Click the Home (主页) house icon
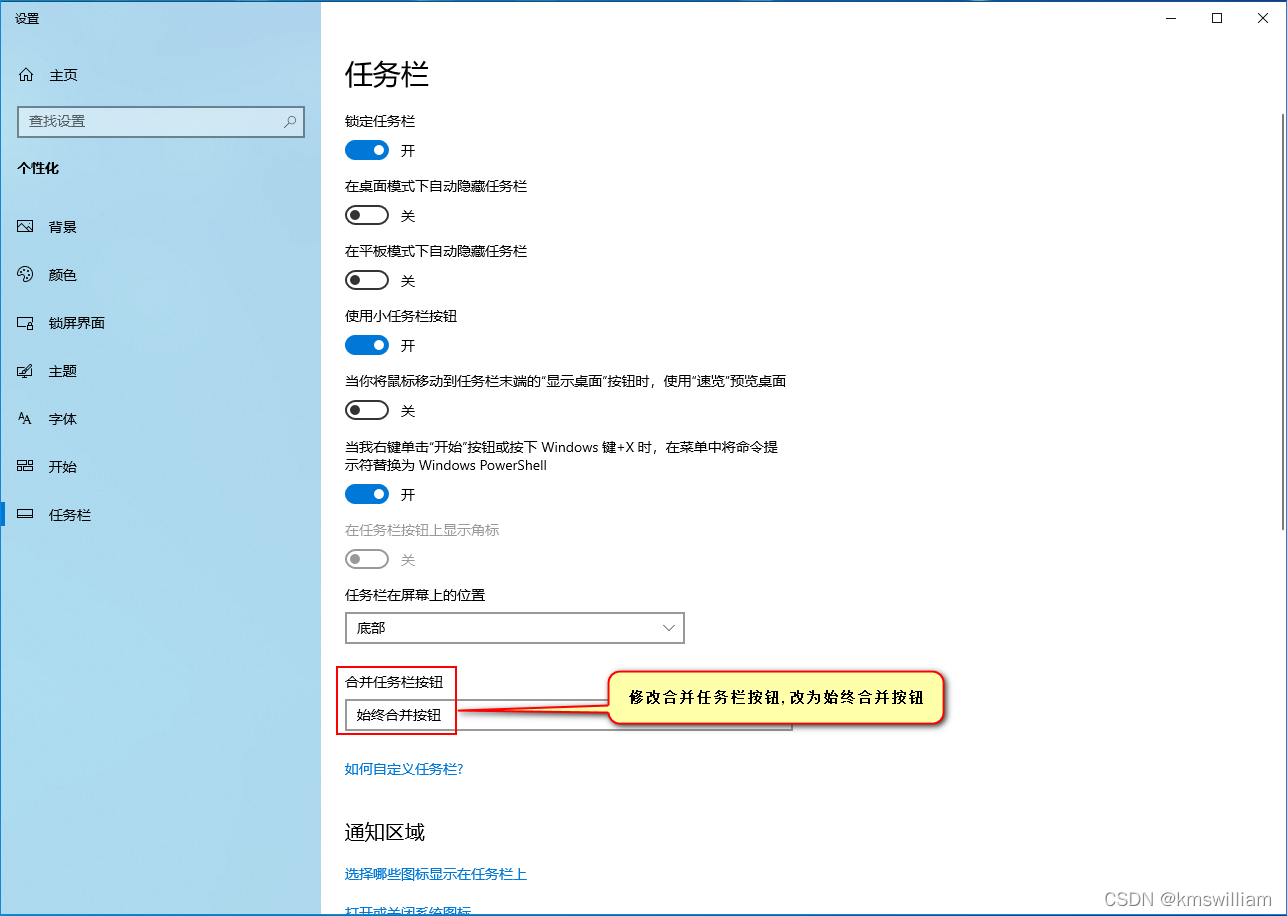The height and width of the screenshot is (916, 1287). pos(26,75)
